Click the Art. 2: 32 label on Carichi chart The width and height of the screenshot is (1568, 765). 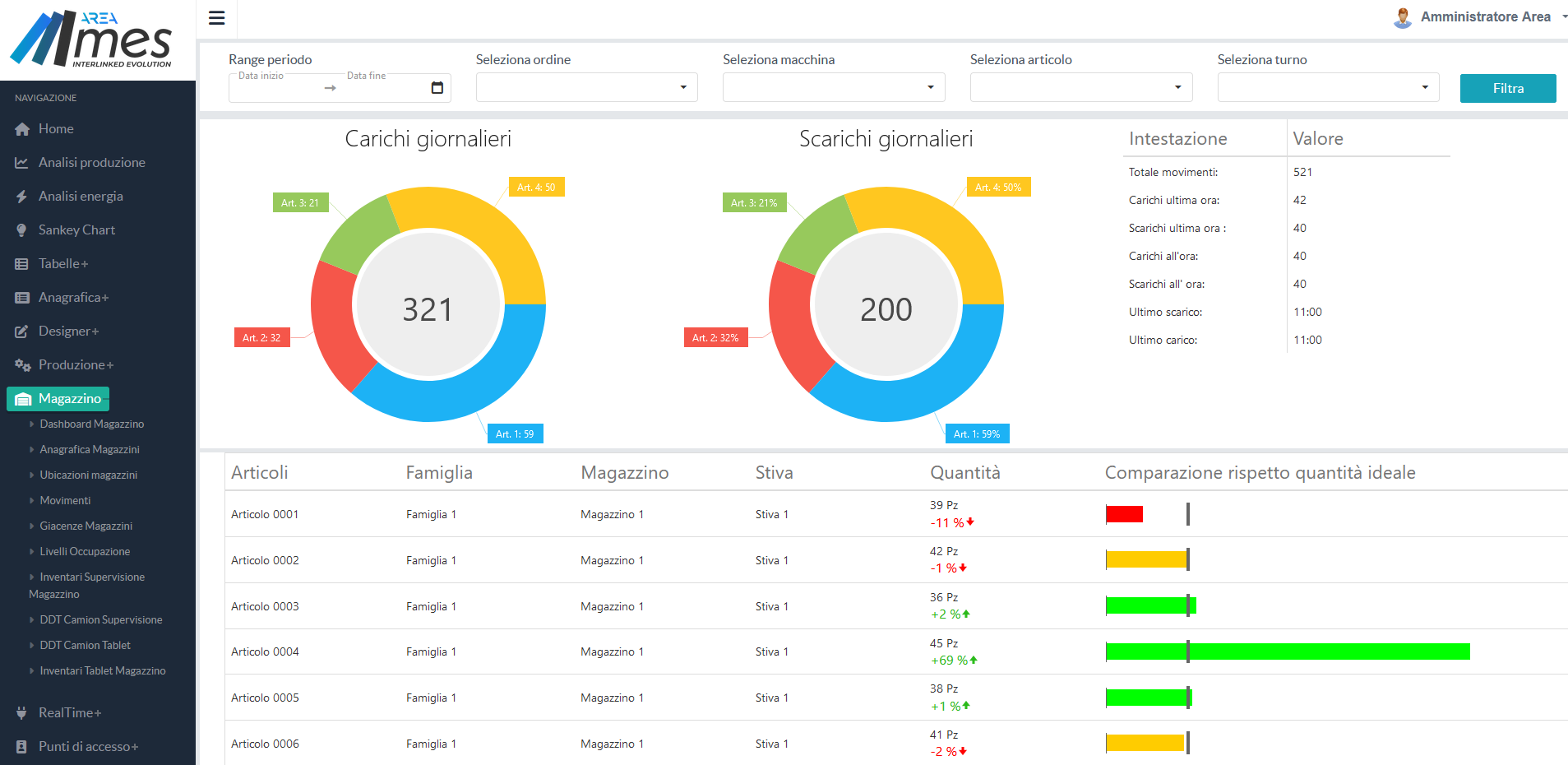click(261, 338)
